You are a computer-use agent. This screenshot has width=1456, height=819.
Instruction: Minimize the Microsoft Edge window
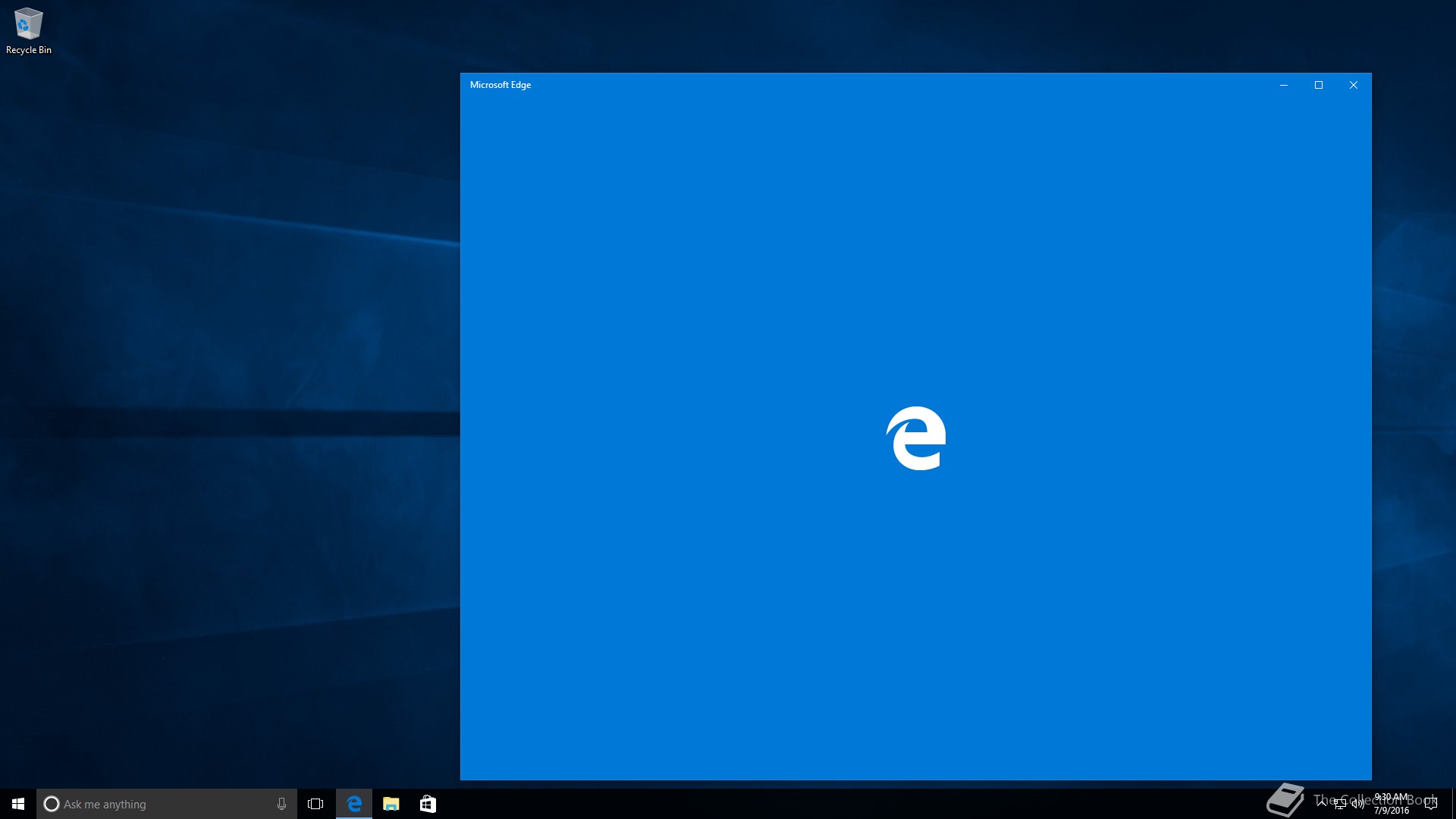[1284, 85]
